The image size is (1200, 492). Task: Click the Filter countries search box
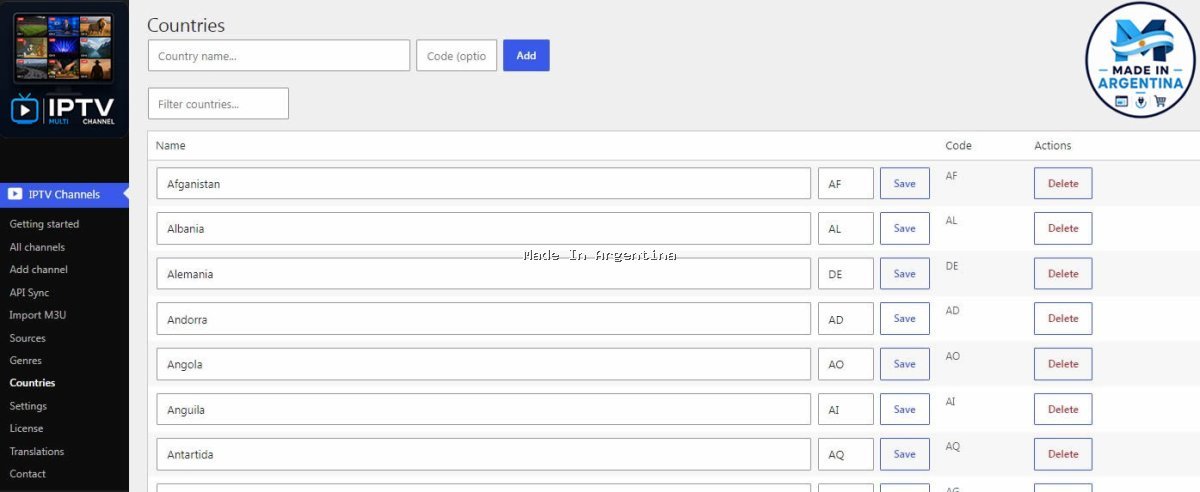coord(218,104)
